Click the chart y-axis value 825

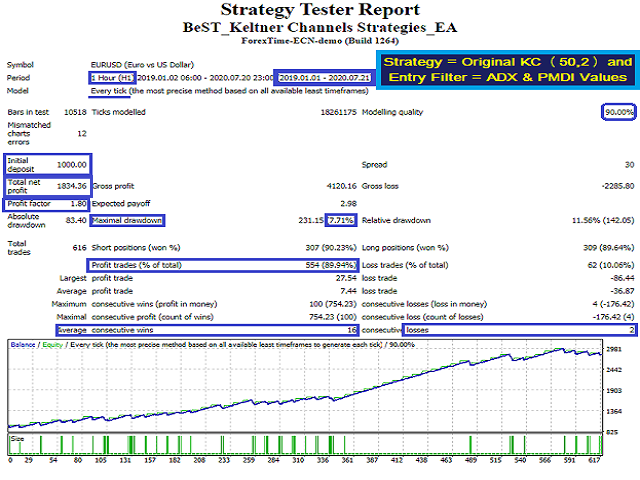pos(612,433)
